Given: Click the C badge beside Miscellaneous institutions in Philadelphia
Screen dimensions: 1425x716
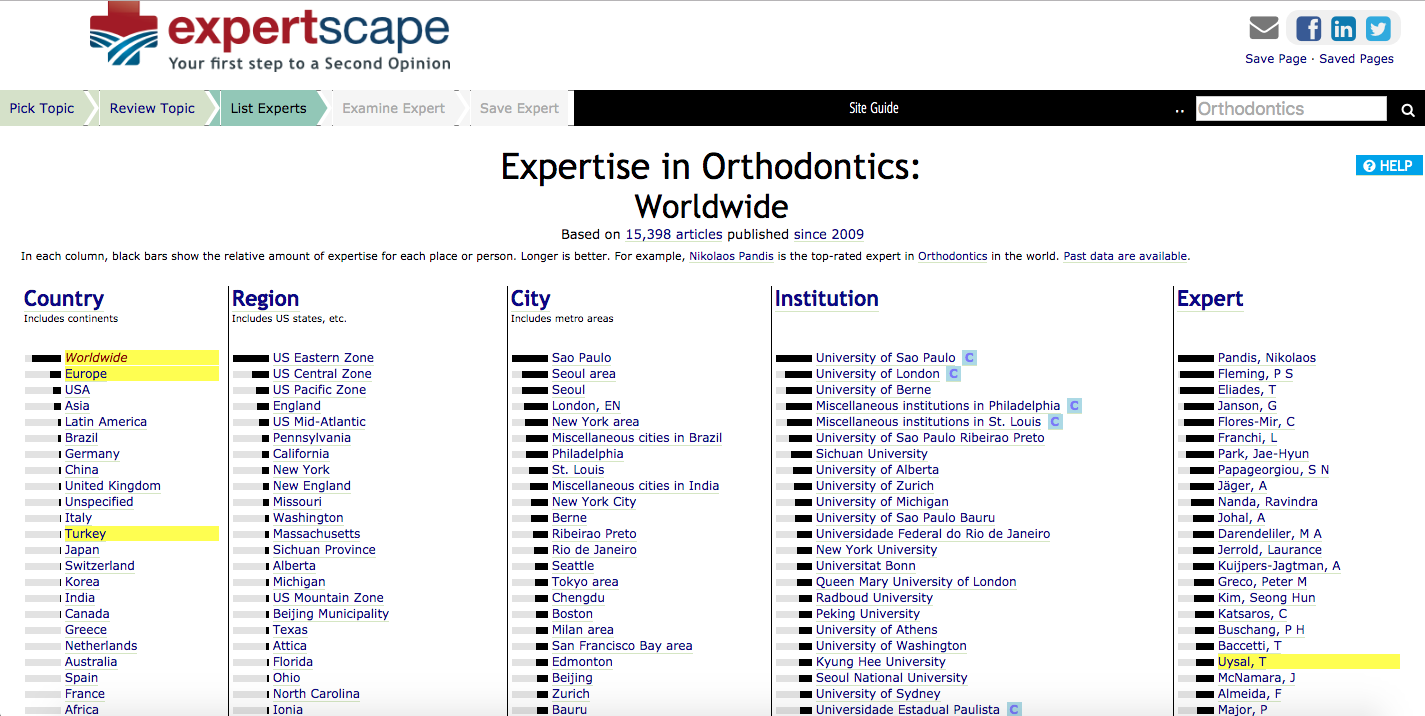Looking at the screenshot, I should [1074, 406].
